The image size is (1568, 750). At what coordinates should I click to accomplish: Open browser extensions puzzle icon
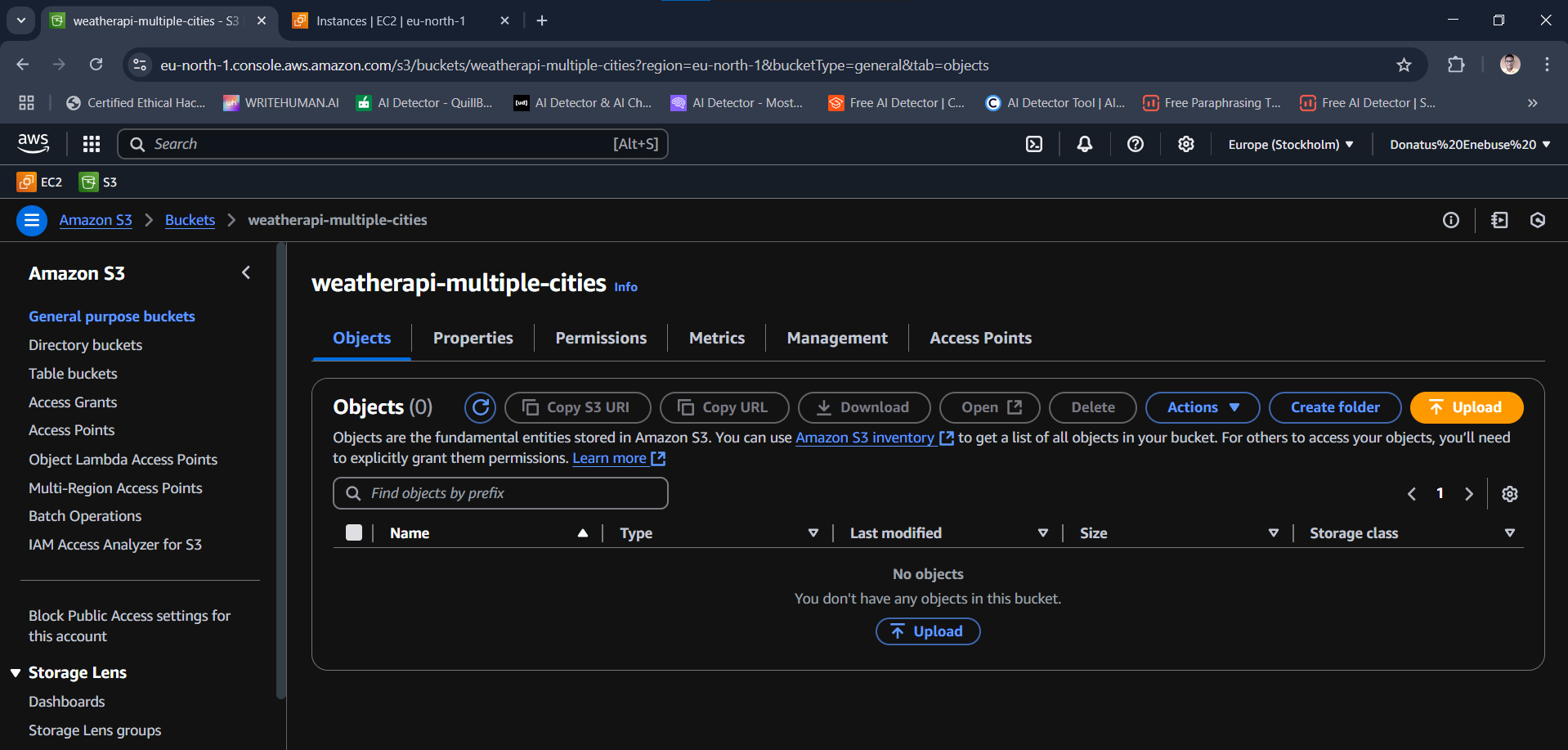(1456, 65)
